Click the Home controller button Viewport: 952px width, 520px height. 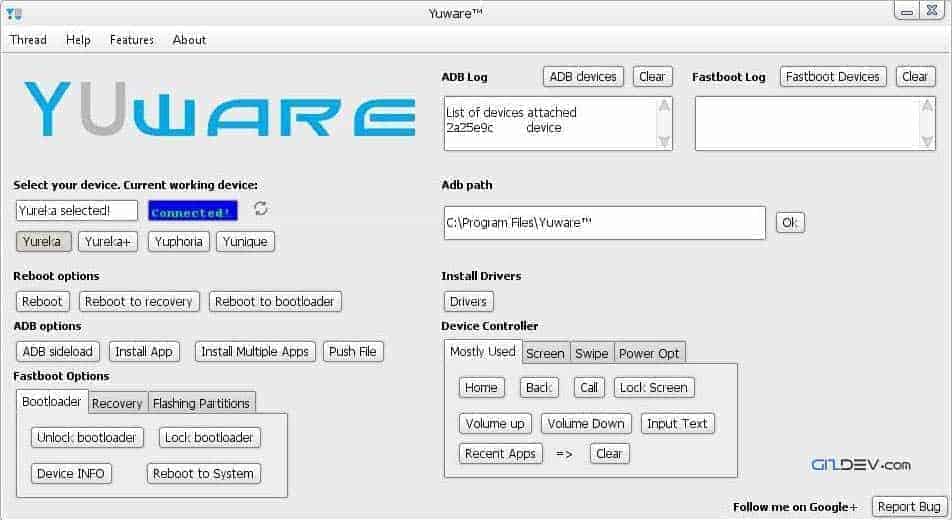(x=481, y=388)
